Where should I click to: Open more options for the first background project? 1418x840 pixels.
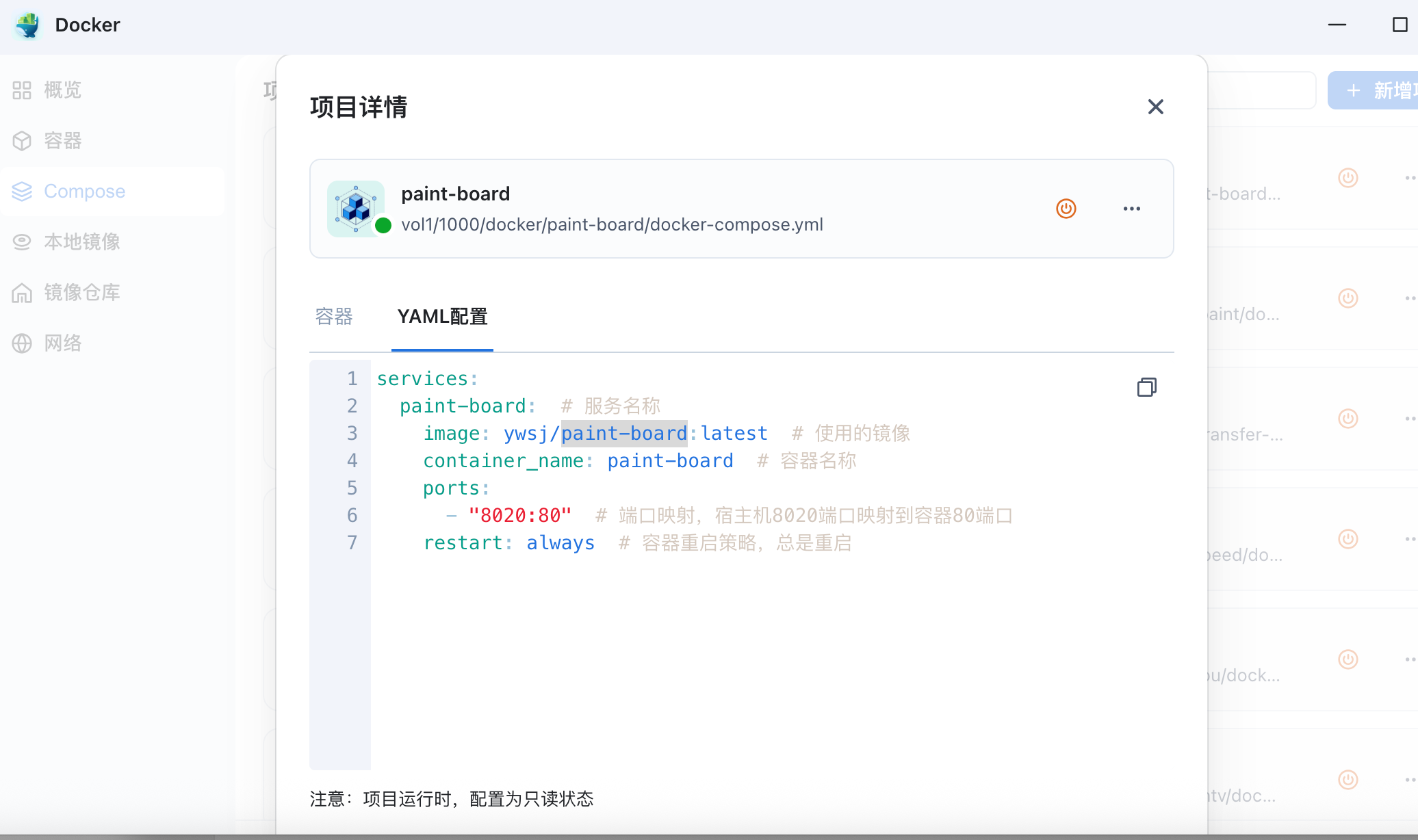coord(1410,178)
